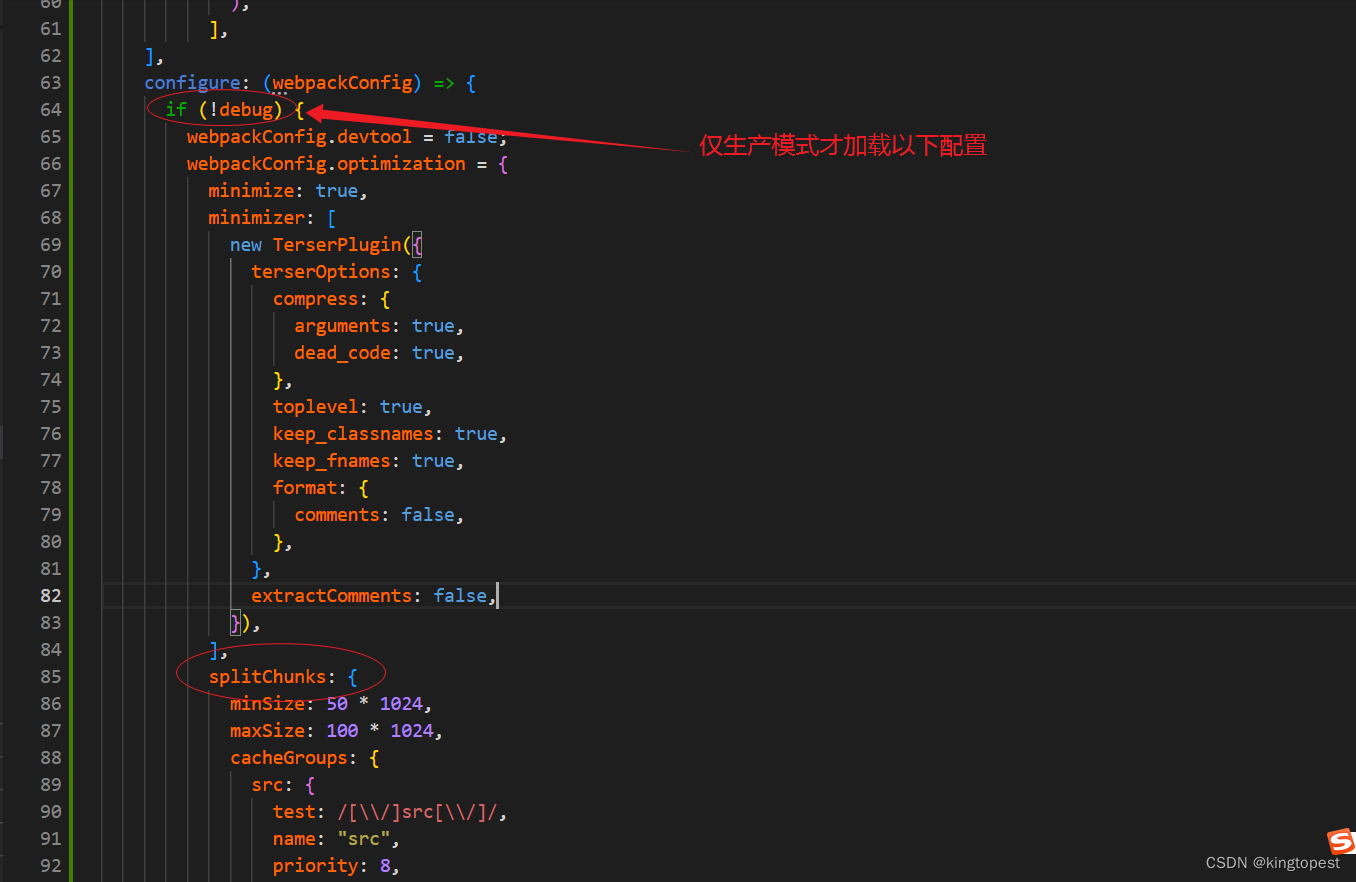
Task: Click the 'maxSize' property
Action: coord(267,730)
